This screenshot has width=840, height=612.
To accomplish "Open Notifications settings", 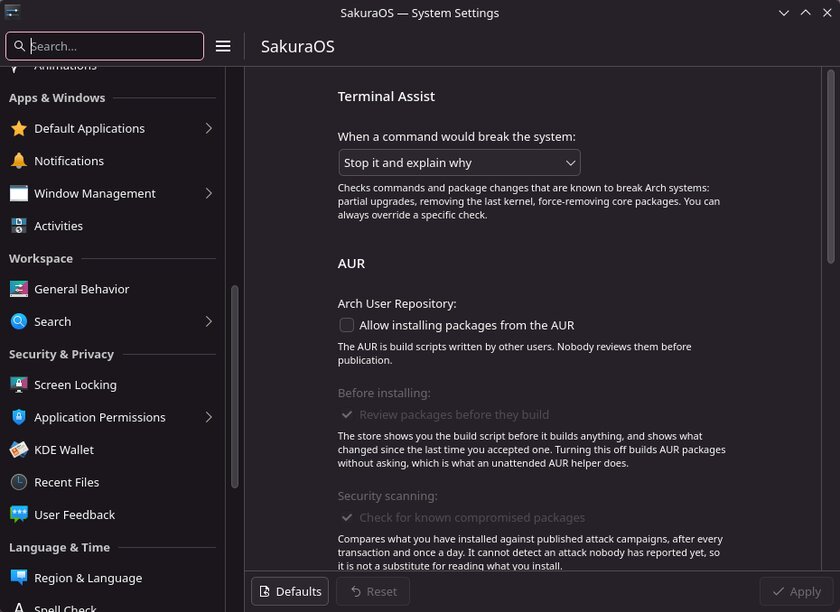I will click(x=112, y=161).
